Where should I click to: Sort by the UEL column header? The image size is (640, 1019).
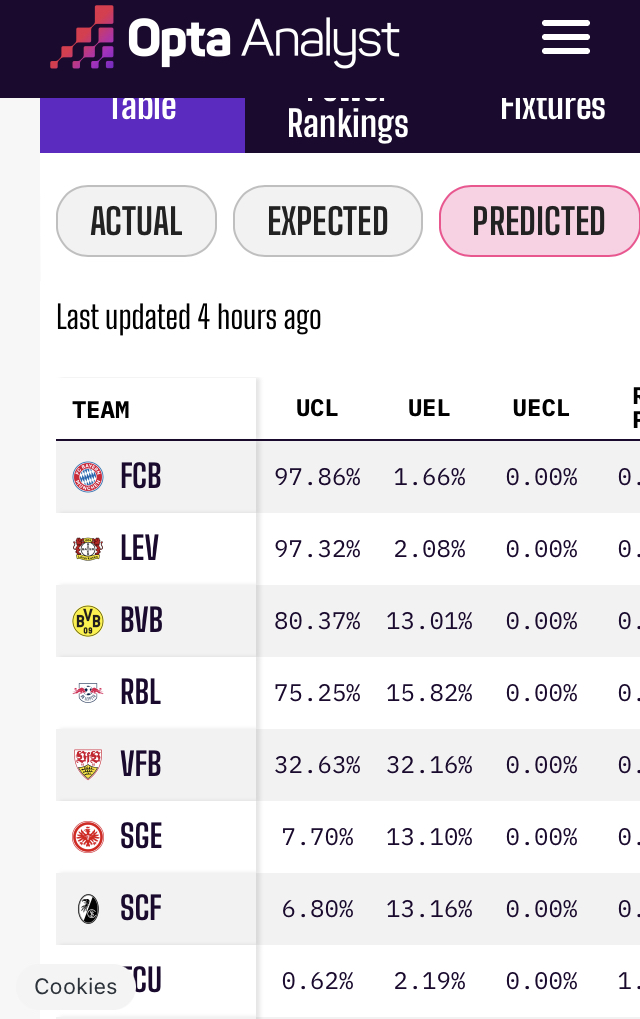tap(429, 409)
